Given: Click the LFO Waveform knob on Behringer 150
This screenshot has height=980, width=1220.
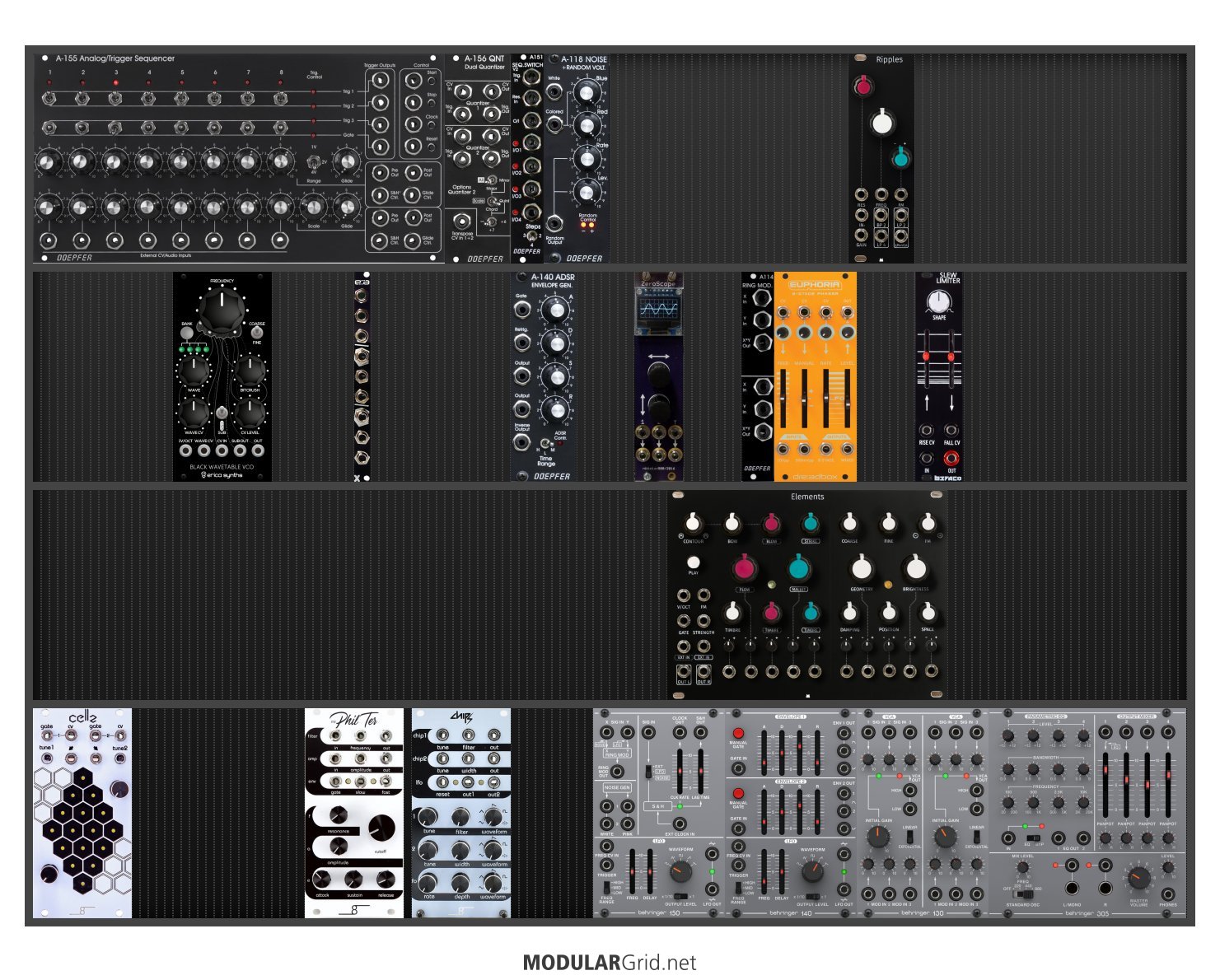Looking at the screenshot, I should [x=681, y=870].
